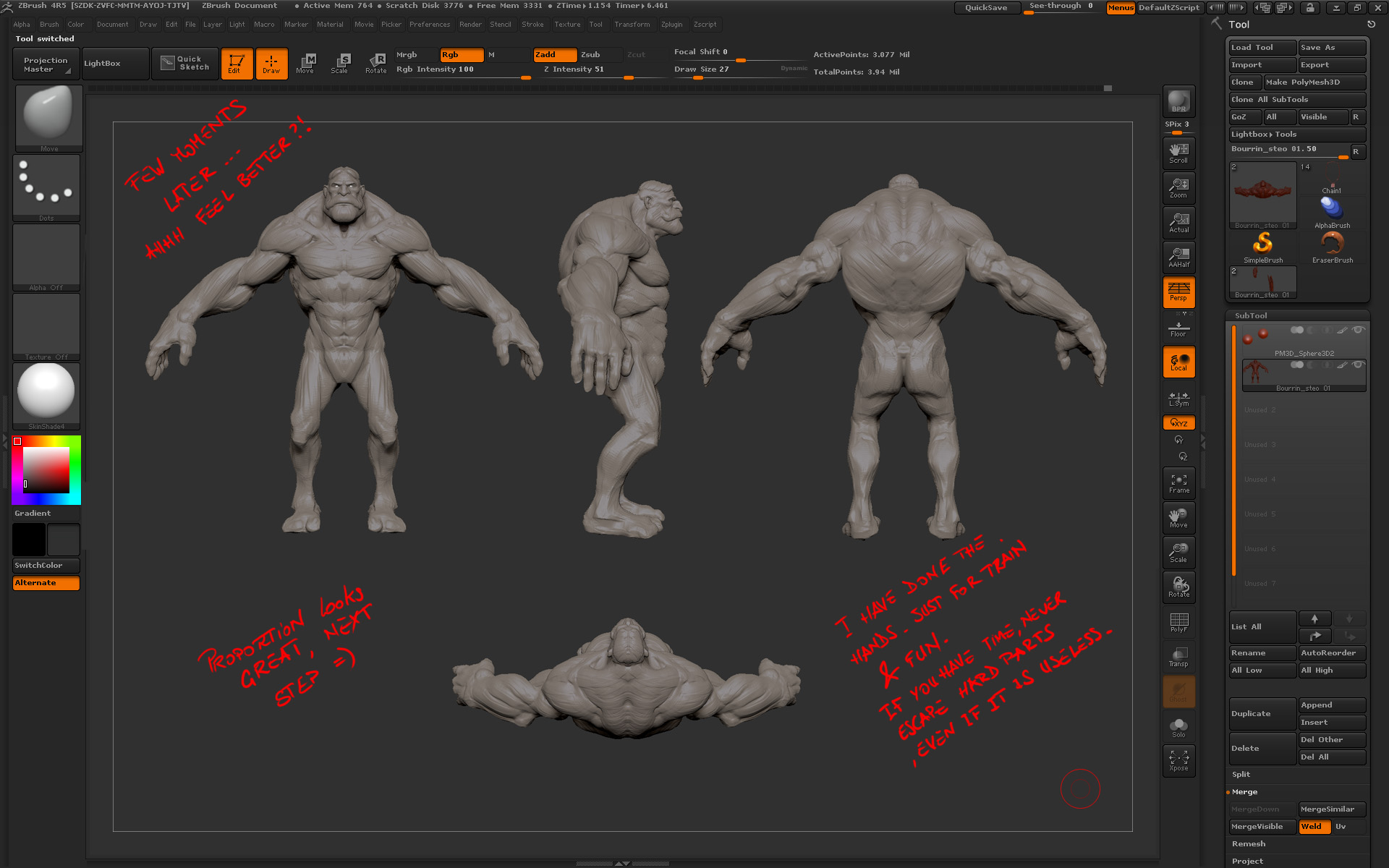1389x868 pixels.
Task: Click the Actual size icon
Action: (1178, 223)
